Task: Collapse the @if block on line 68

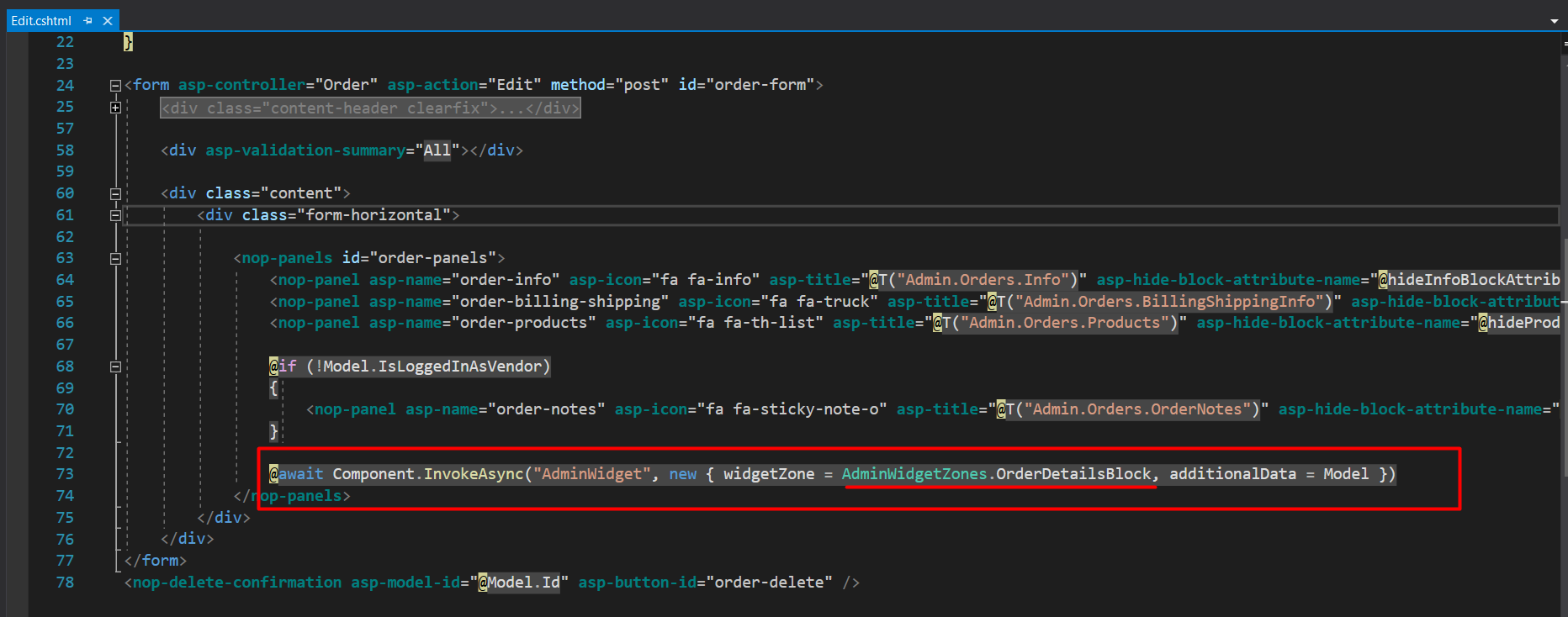Action: [115, 367]
